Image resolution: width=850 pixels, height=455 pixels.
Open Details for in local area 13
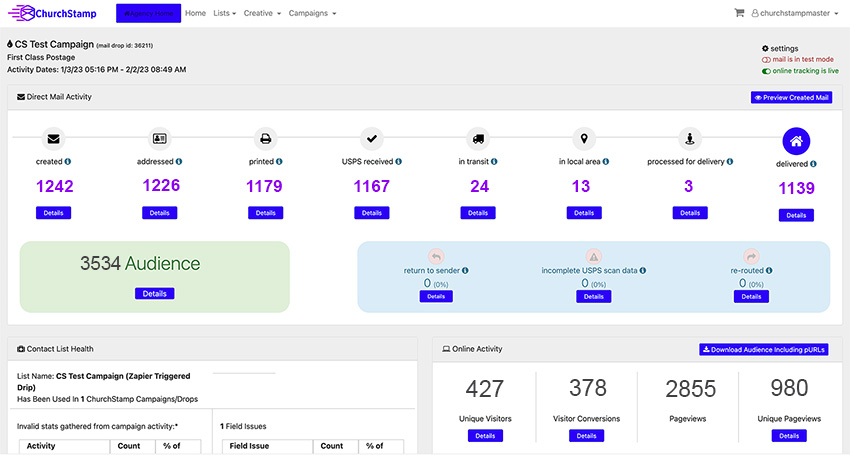pyautogui.click(x=584, y=213)
